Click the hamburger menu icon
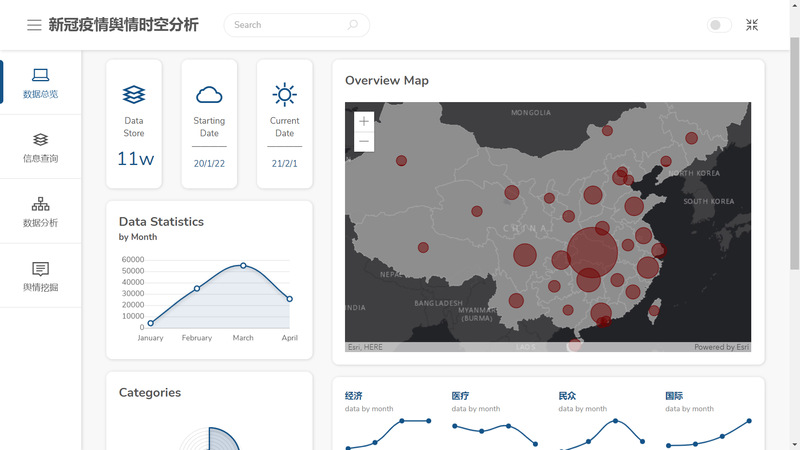Image resolution: width=800 pixels, height=450 pixels. point(34,25)
